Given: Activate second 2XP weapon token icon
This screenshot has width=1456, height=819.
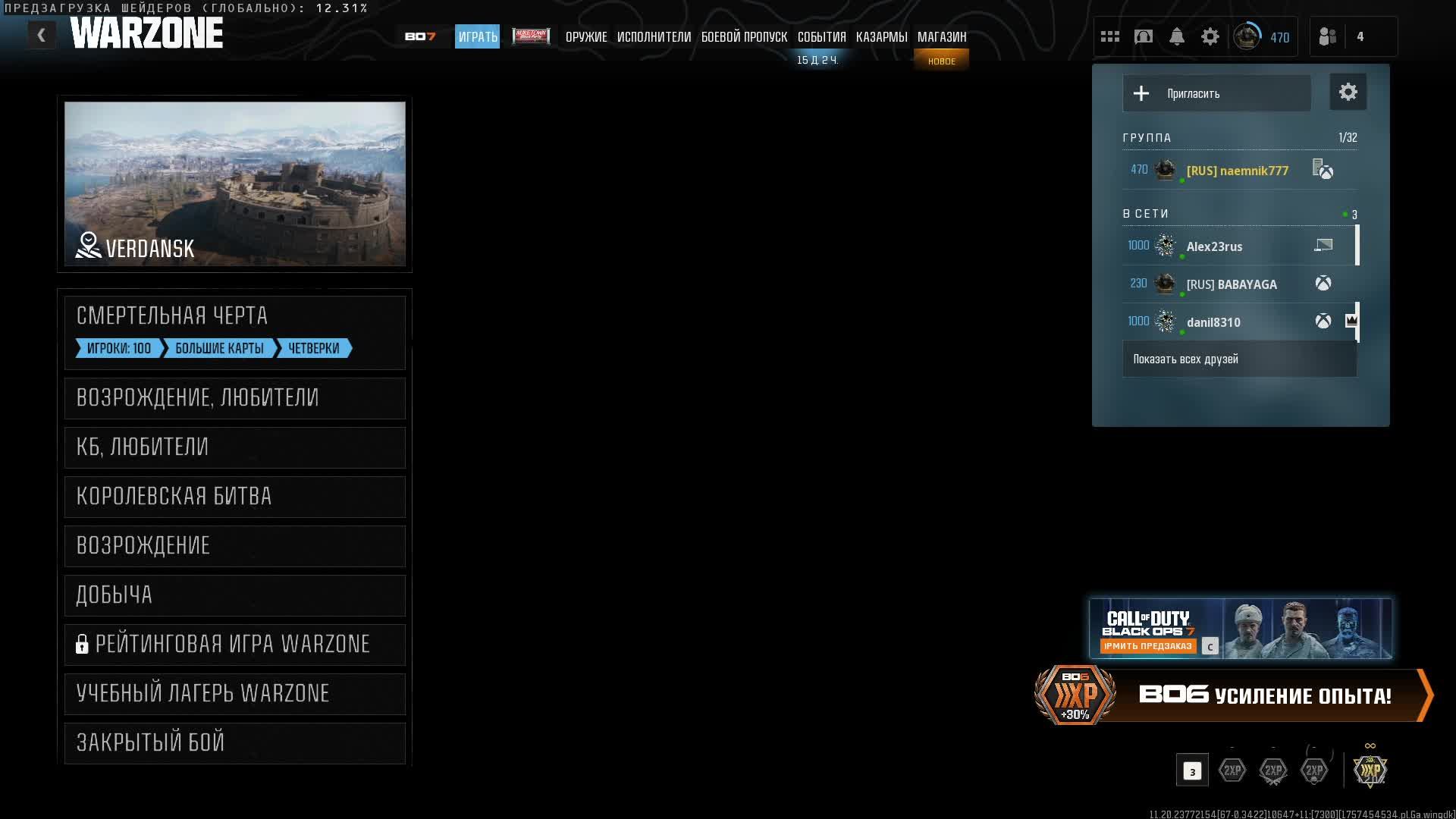Looking at the screenshot, I should tap(1273, 770).
